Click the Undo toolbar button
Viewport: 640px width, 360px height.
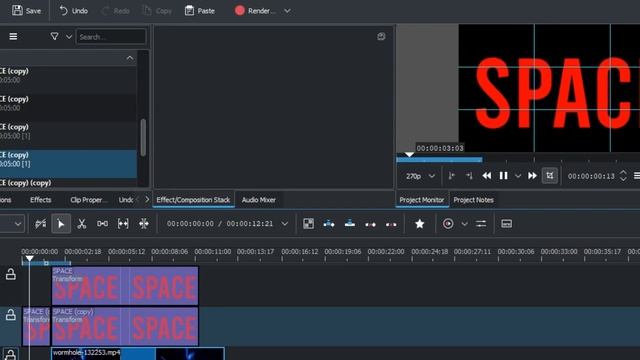pos(73,11)
